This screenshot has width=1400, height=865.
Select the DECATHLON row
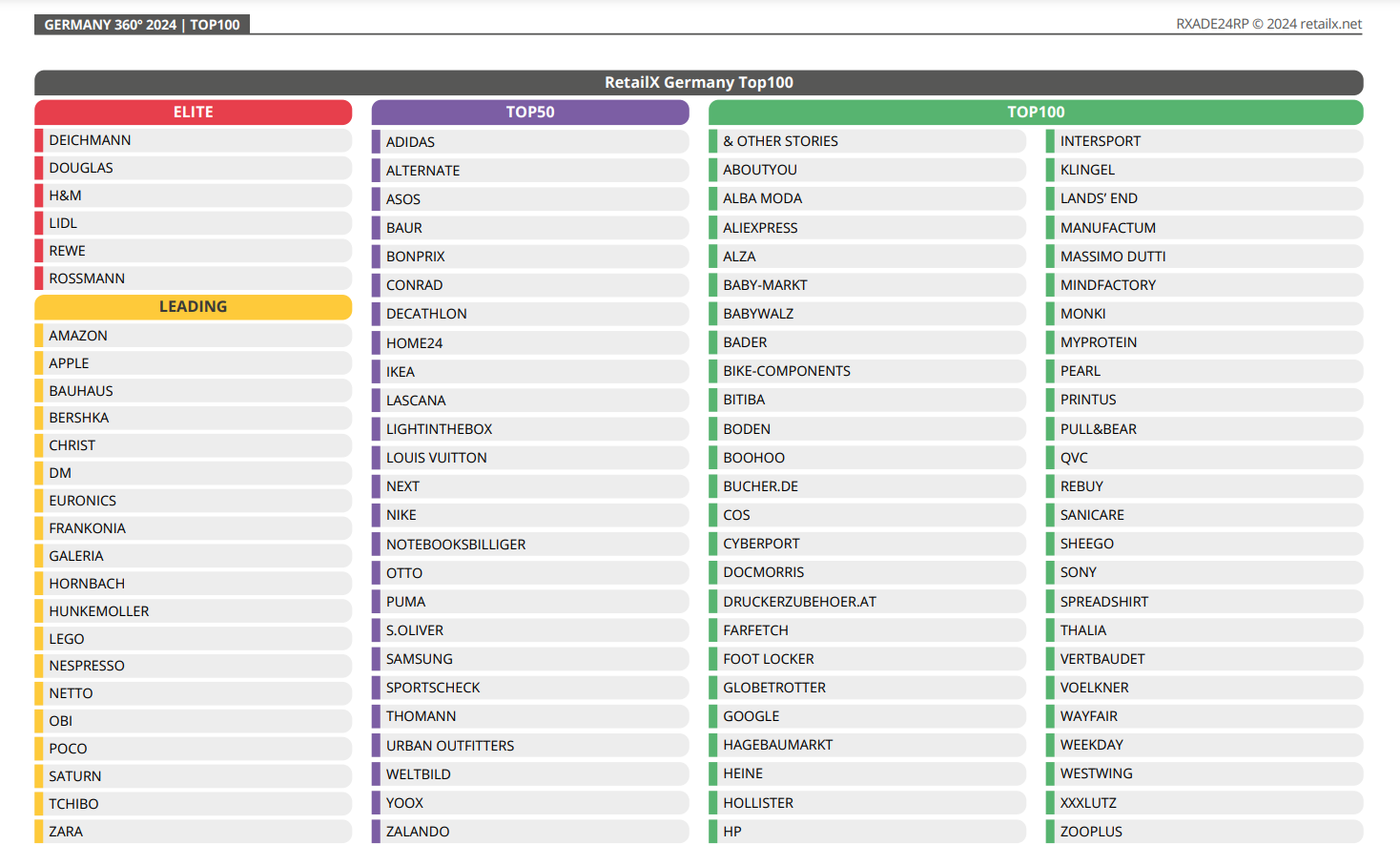click(x=530, y=314)
